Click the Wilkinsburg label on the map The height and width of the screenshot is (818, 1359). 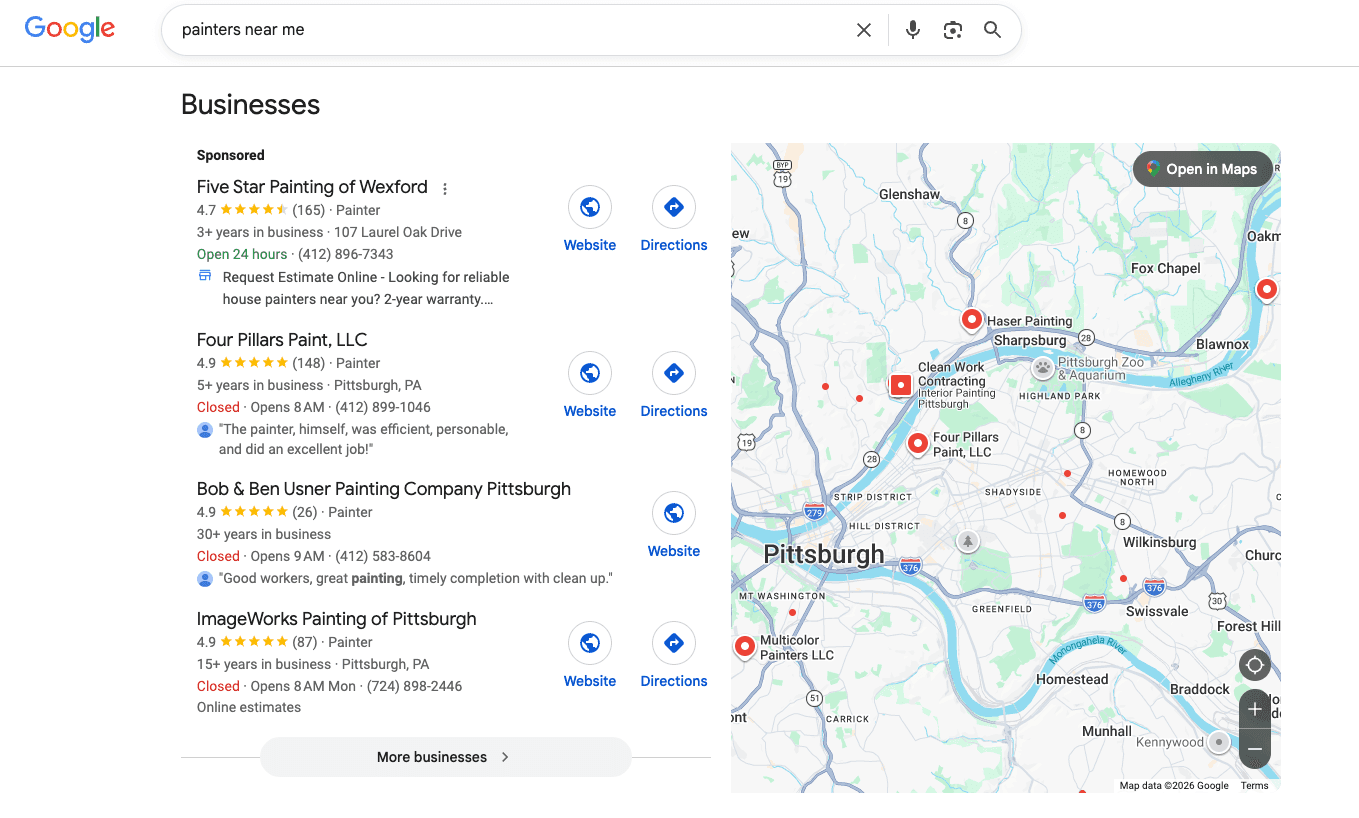(x=1160, y=542)
